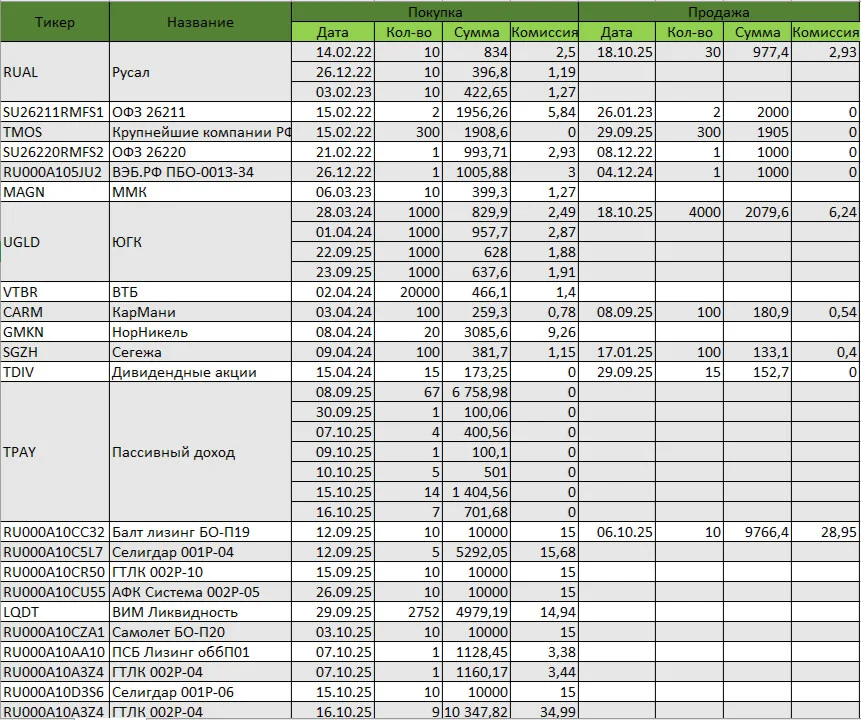861x720 pixels.
Task: Click sale quantity 4000
Action: point(689,211)
